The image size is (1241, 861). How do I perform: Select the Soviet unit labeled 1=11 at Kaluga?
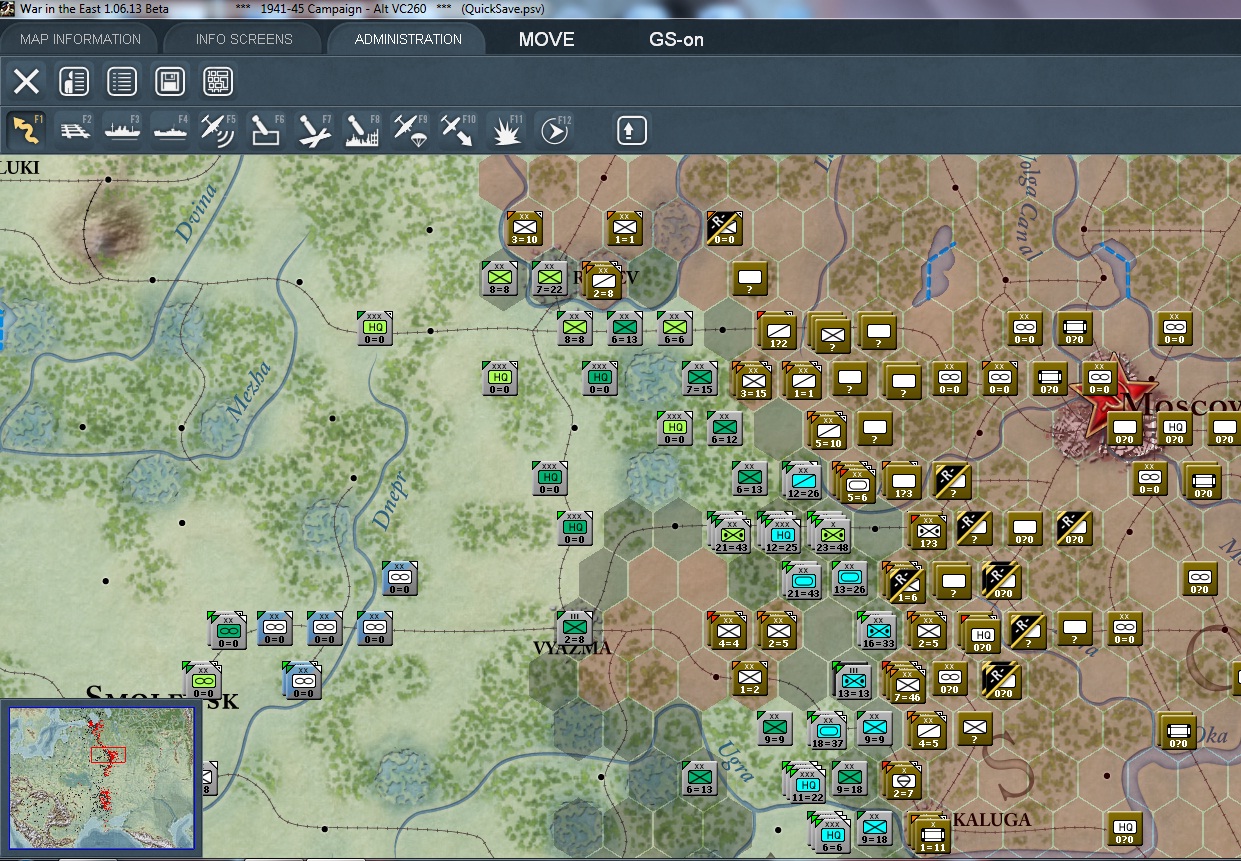(930, 833)
